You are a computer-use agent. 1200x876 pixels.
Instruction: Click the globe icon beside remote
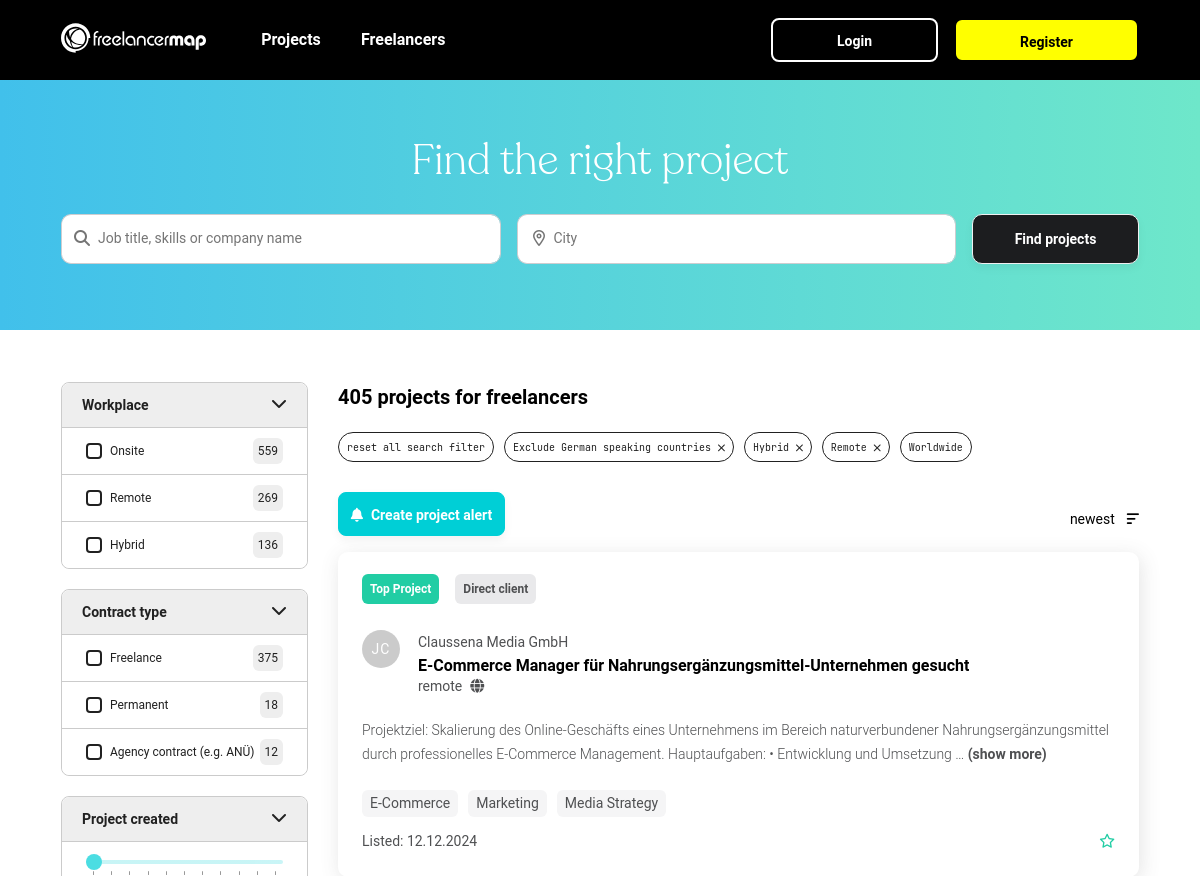click(477, 686)
